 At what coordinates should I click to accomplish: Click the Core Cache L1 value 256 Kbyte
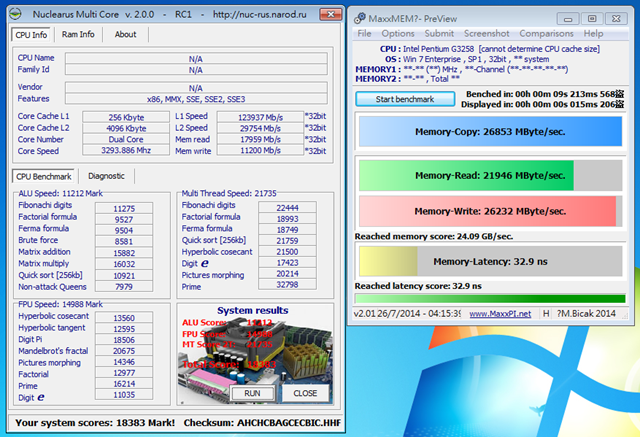pos(126,117)
